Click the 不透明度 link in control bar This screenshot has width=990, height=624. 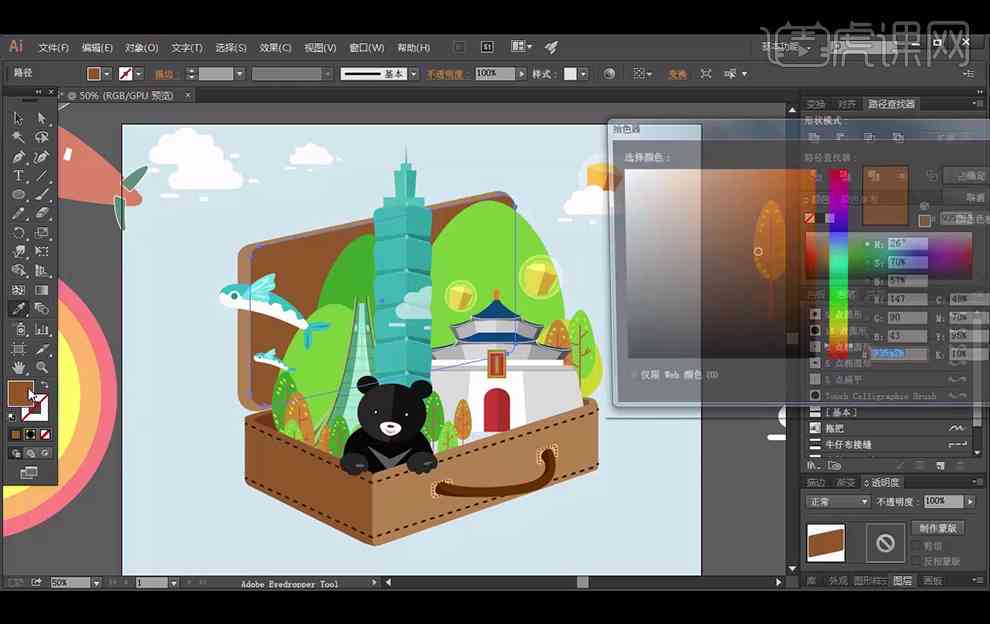click(x=445, y=75)
